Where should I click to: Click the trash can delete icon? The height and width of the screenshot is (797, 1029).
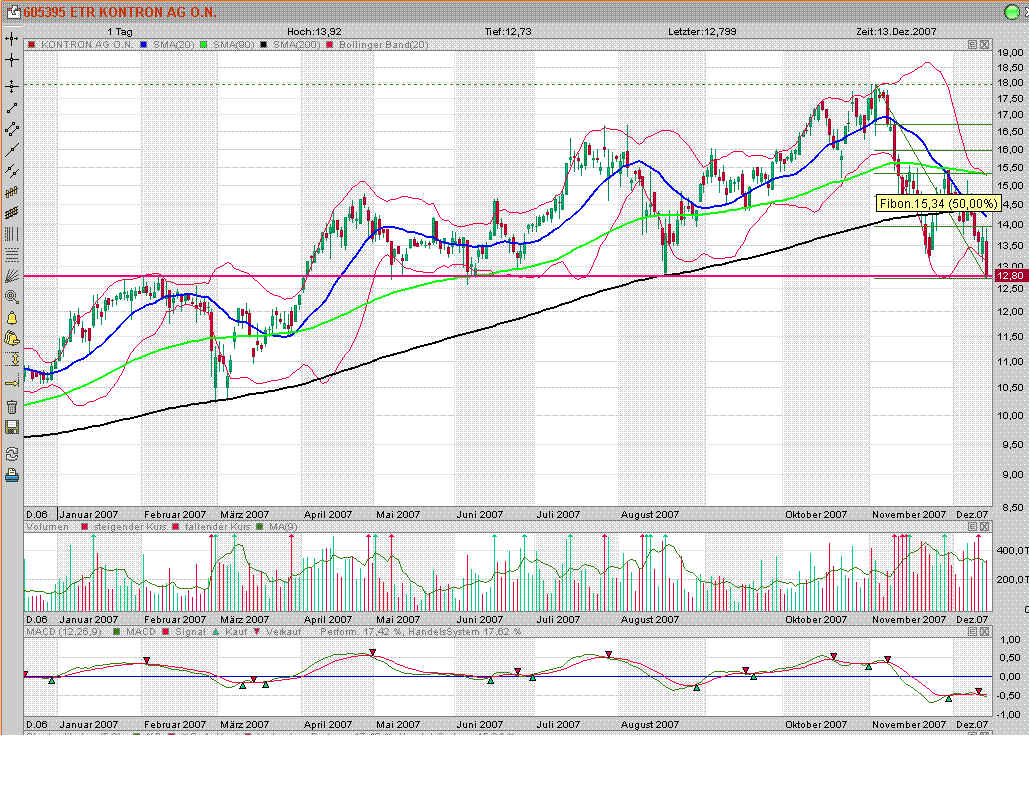click(x=12, y=406)
